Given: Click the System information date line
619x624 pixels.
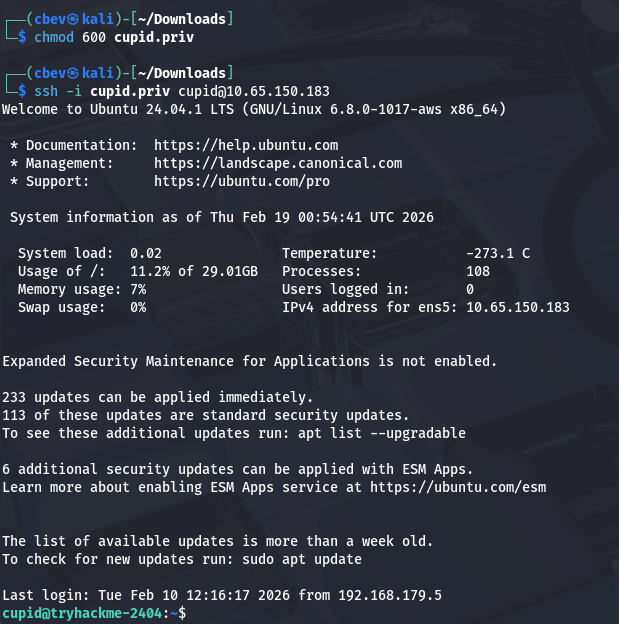Looking at the screenshot, I should click(222, 217).
